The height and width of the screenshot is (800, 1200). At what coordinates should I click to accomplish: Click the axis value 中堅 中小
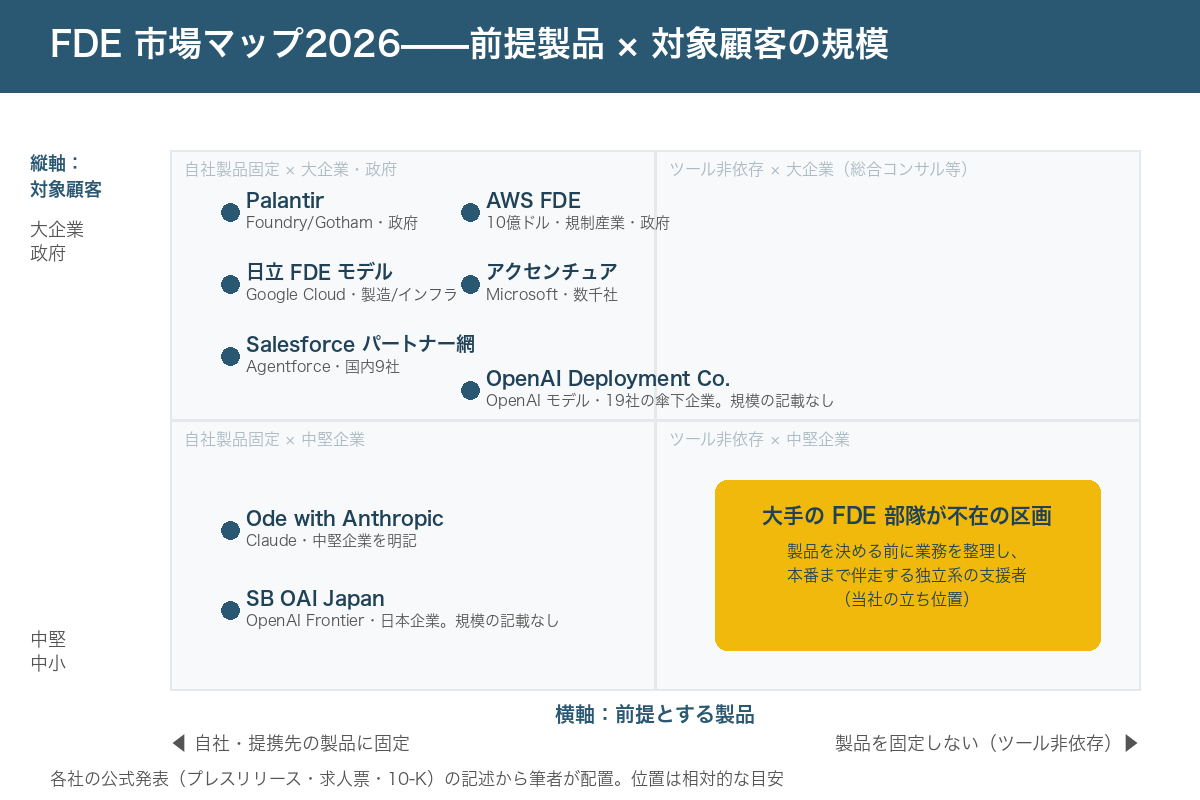pyautogui.click(x=48, y=651)
